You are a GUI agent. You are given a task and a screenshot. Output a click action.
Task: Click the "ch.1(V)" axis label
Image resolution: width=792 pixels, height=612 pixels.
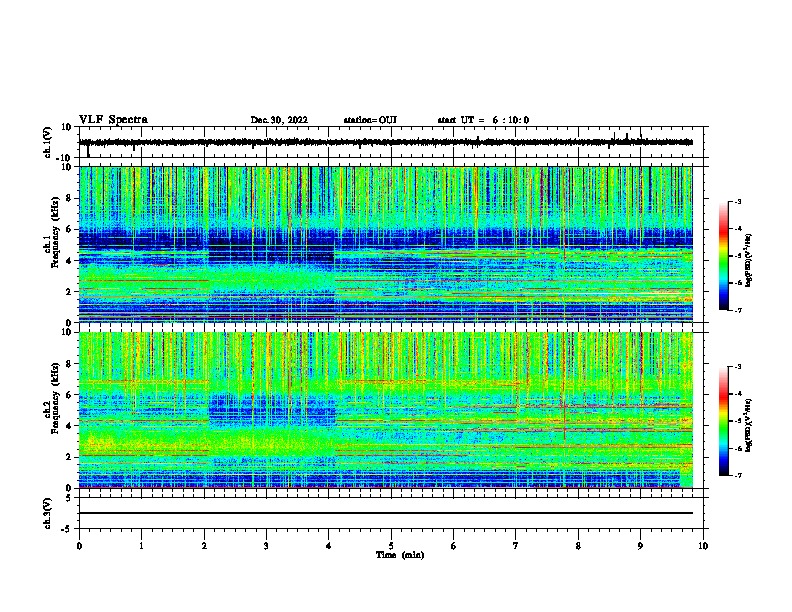[48, 142]
